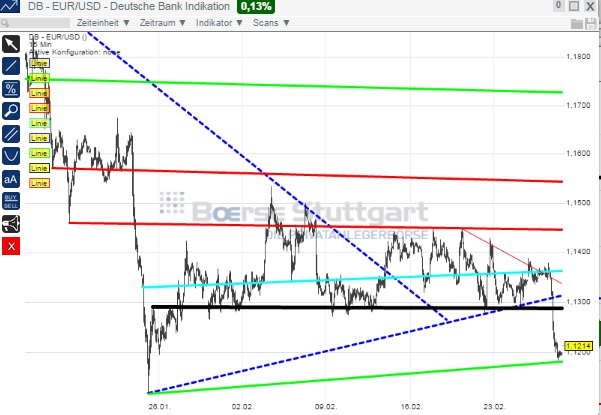Image resolution: width=601 pixels, height=415 pixels.
Task: Click the 1,1300 price axis label
Action: (x=578, y=302)
